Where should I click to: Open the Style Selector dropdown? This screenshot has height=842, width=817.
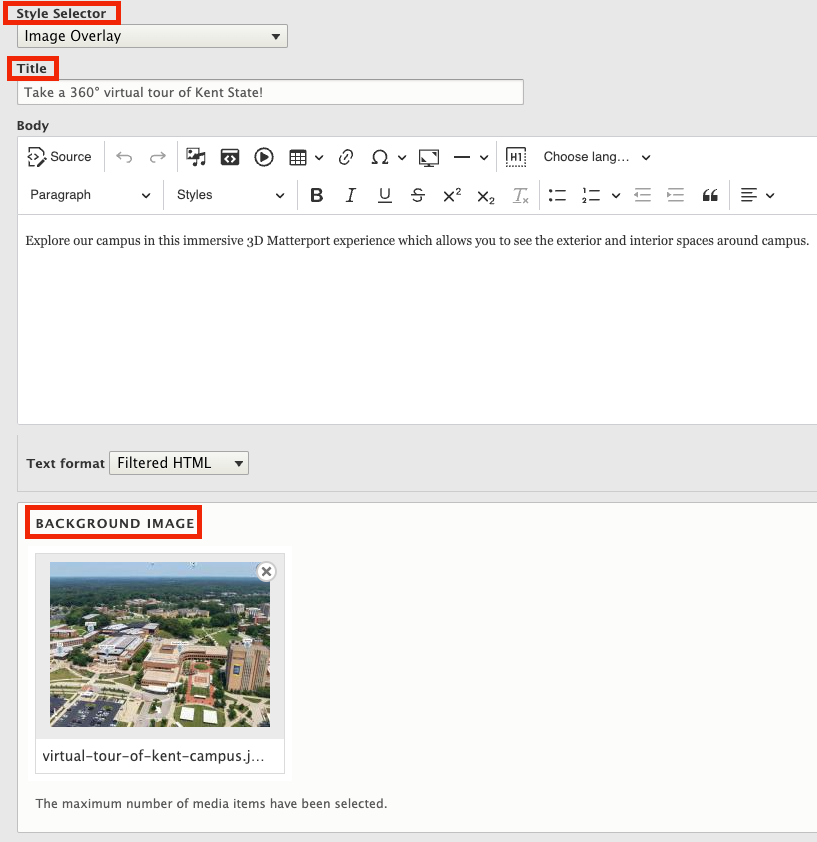pos(151,35)
